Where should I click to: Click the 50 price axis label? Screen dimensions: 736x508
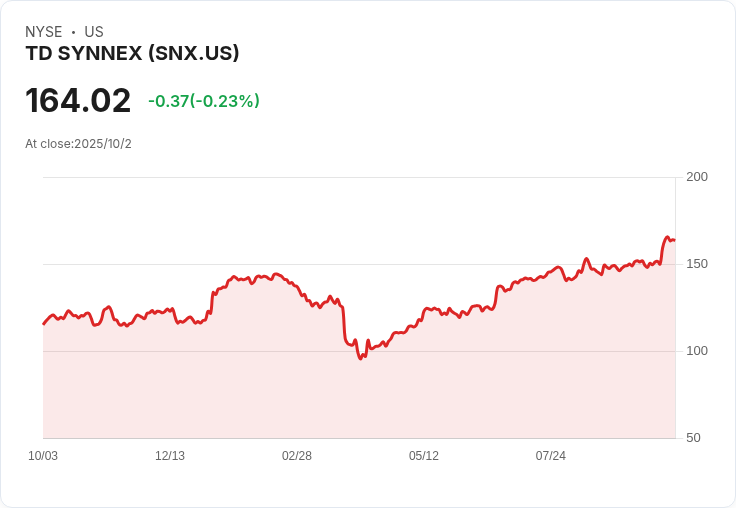click(693, 438)
